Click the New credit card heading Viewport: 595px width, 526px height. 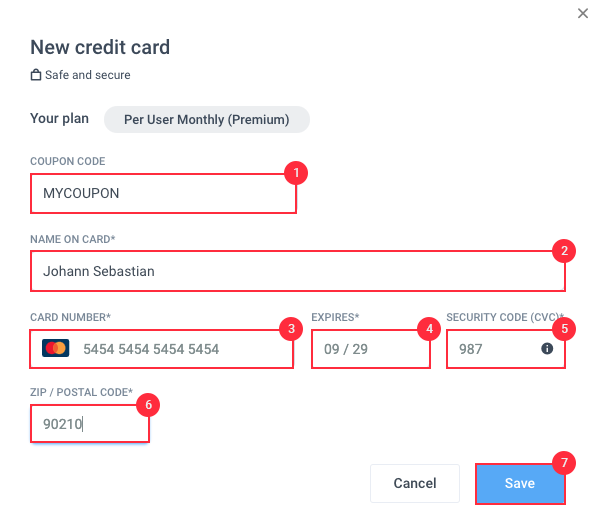pyautogui.click(x=100, y=47)
